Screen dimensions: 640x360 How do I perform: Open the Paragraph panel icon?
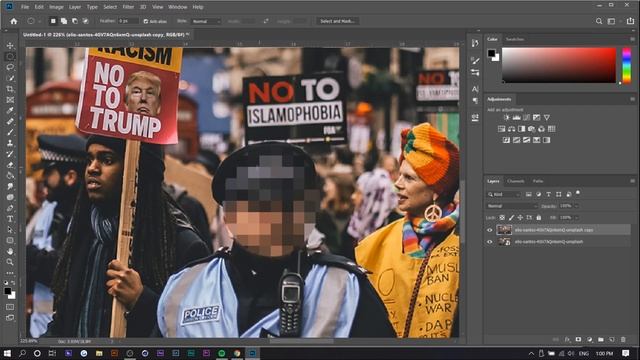point(475,100)
